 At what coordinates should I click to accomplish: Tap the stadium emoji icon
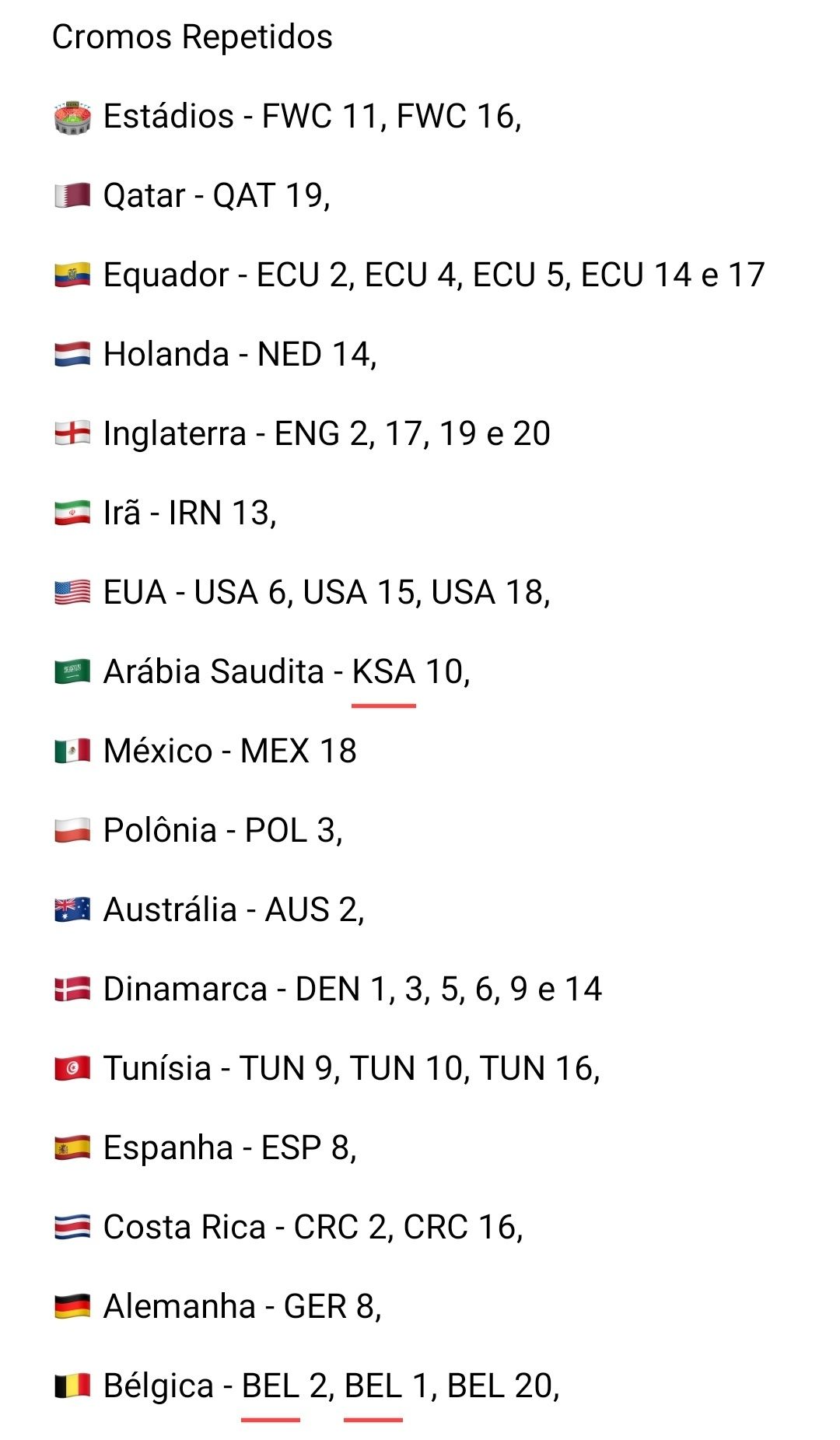click(x=72, y=117)
